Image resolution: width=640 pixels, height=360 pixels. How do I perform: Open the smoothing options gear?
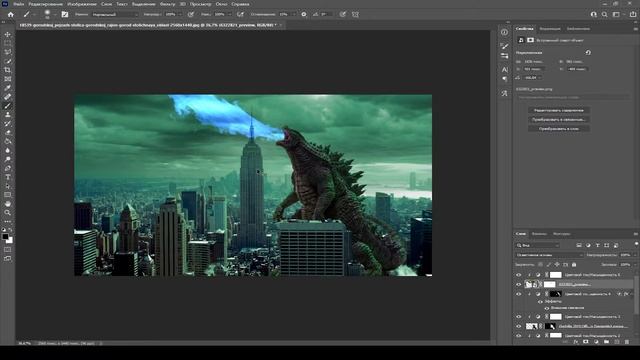[x=304, y=14]
